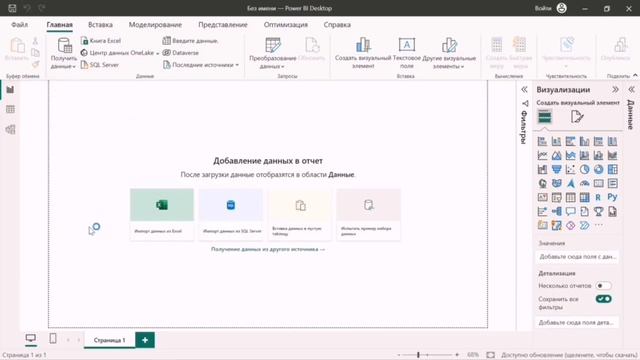
Task: Insert a matrix visual
Action: (584, 198)
